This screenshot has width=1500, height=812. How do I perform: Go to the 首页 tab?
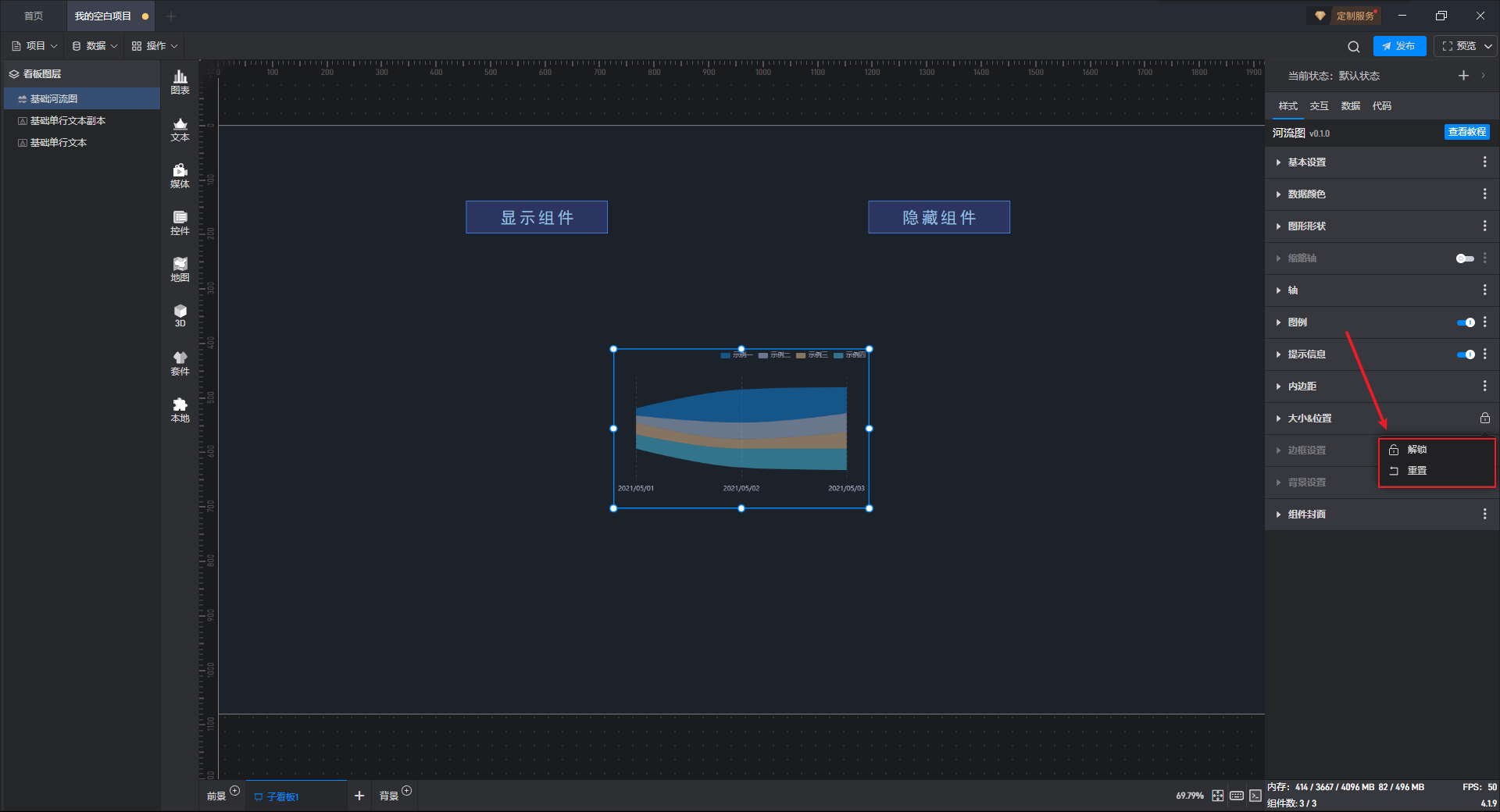pos(34,16)
